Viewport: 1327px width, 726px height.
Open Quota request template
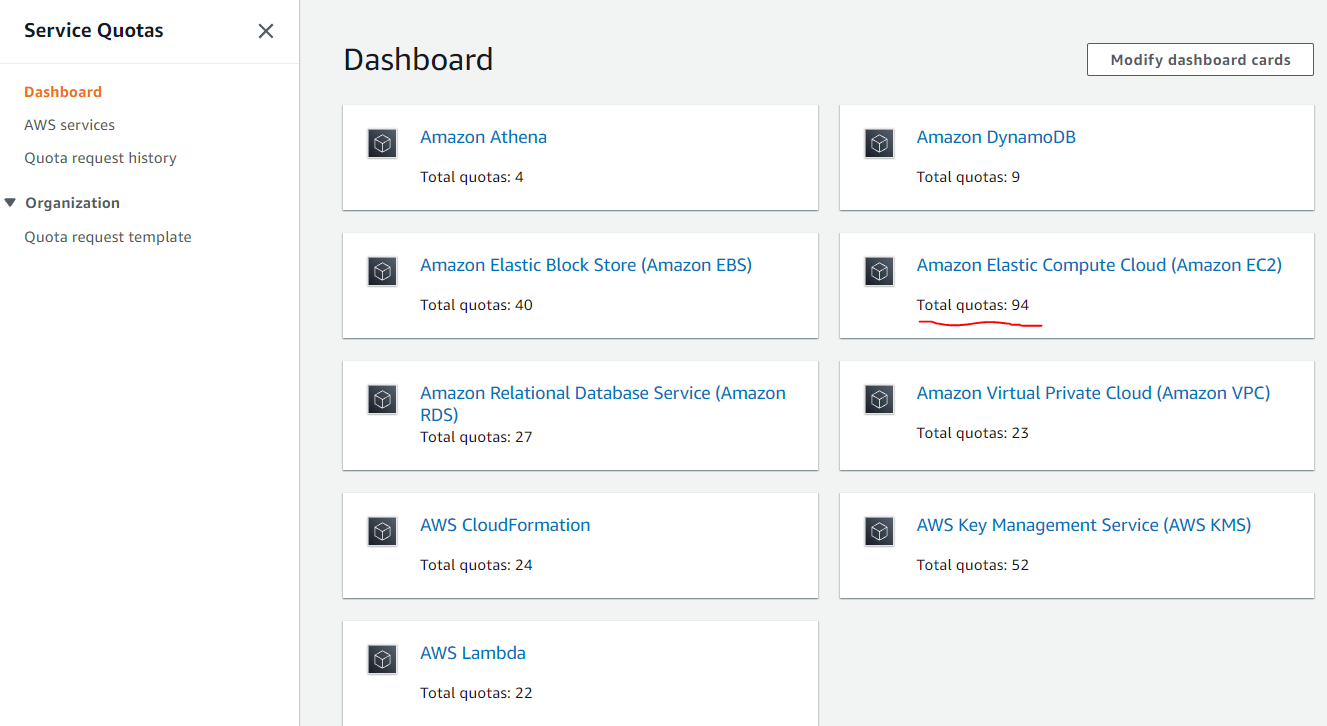coord(108,237)
